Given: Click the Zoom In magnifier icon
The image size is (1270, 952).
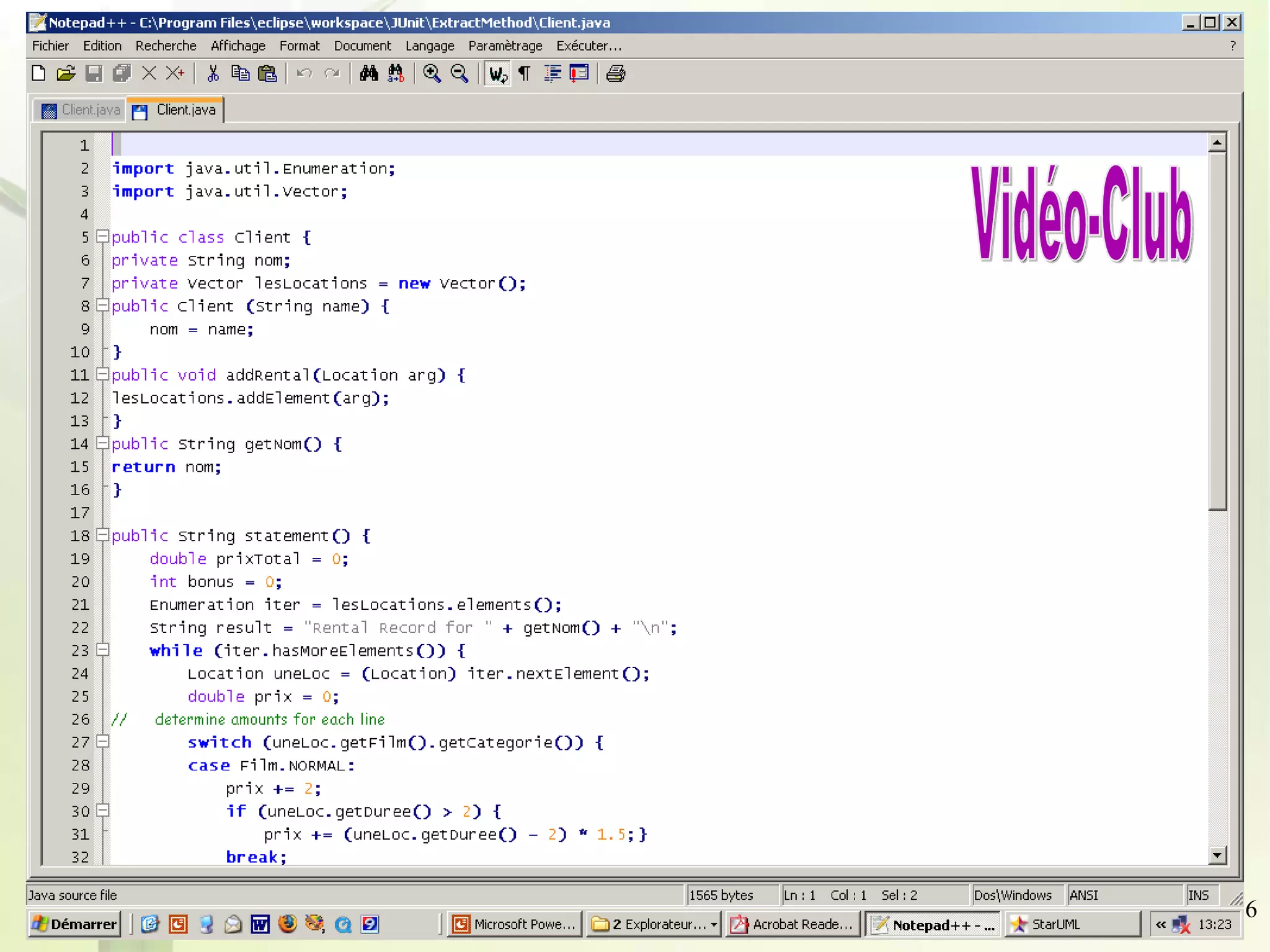Looking at the screenshot, I should [x=432, y=74].
